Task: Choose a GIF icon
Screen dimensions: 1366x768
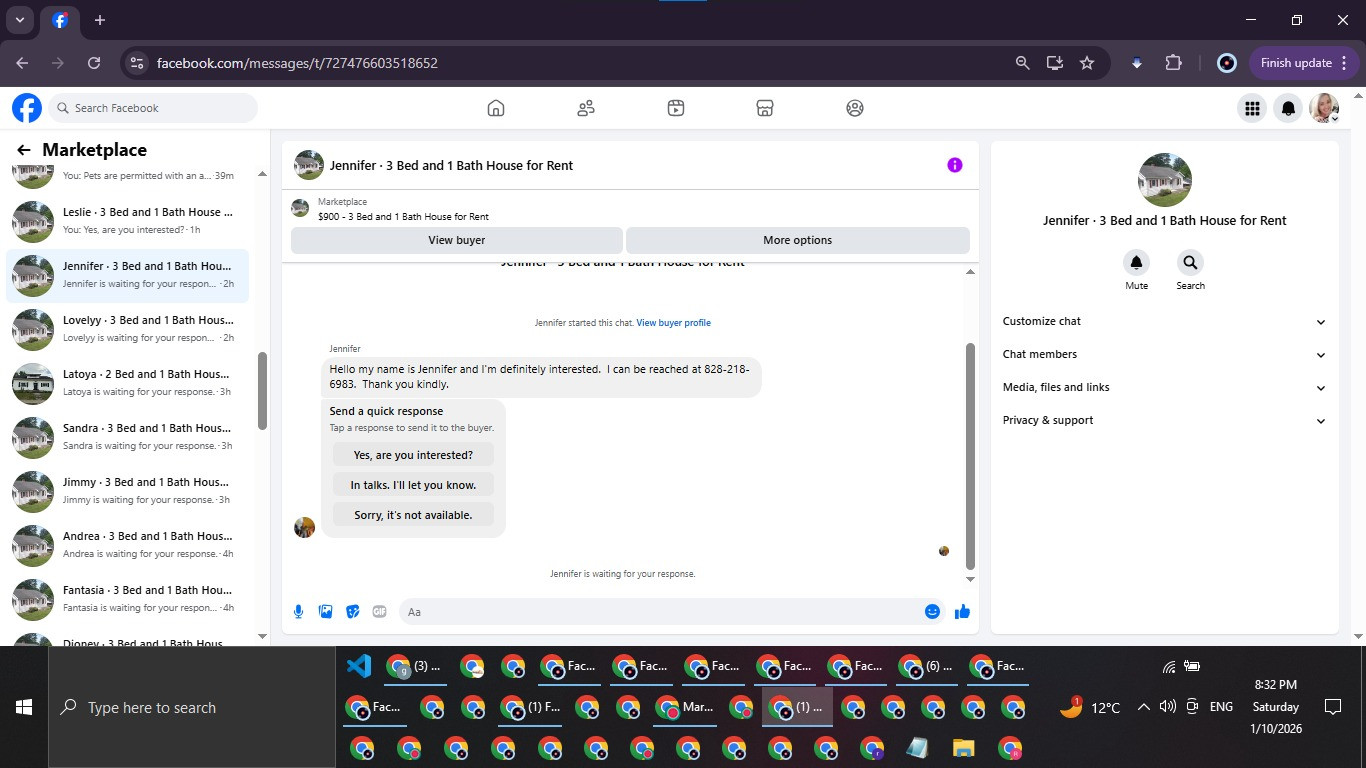Action: click(x=379, y=612)
